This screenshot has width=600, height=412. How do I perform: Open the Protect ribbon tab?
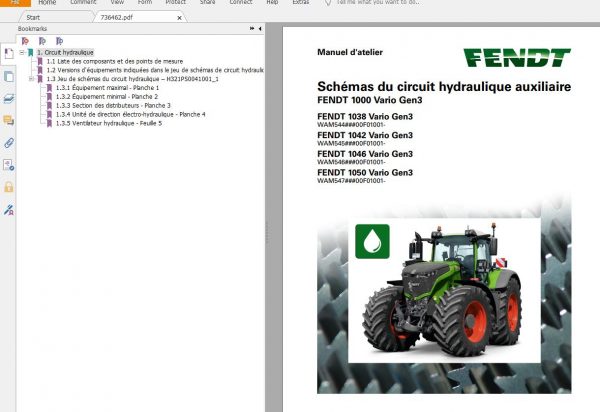pyautogui.click(x=175, y=2)
